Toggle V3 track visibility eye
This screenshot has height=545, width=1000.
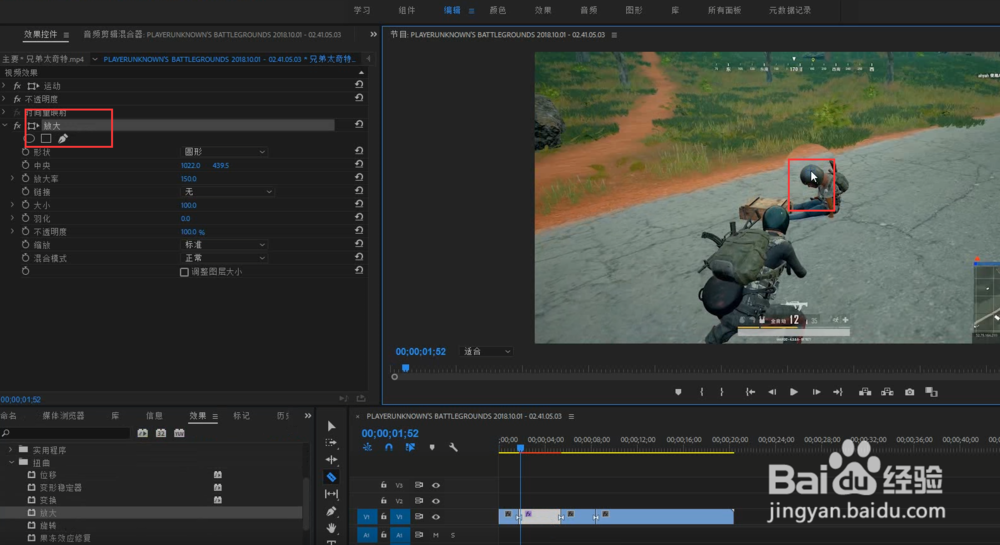436,485
